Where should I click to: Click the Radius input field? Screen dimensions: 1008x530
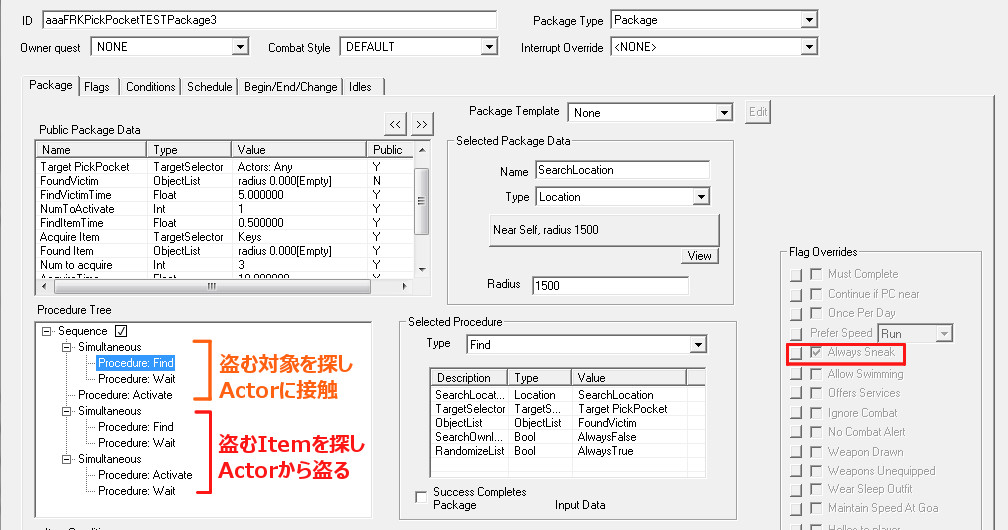(610, 286)
